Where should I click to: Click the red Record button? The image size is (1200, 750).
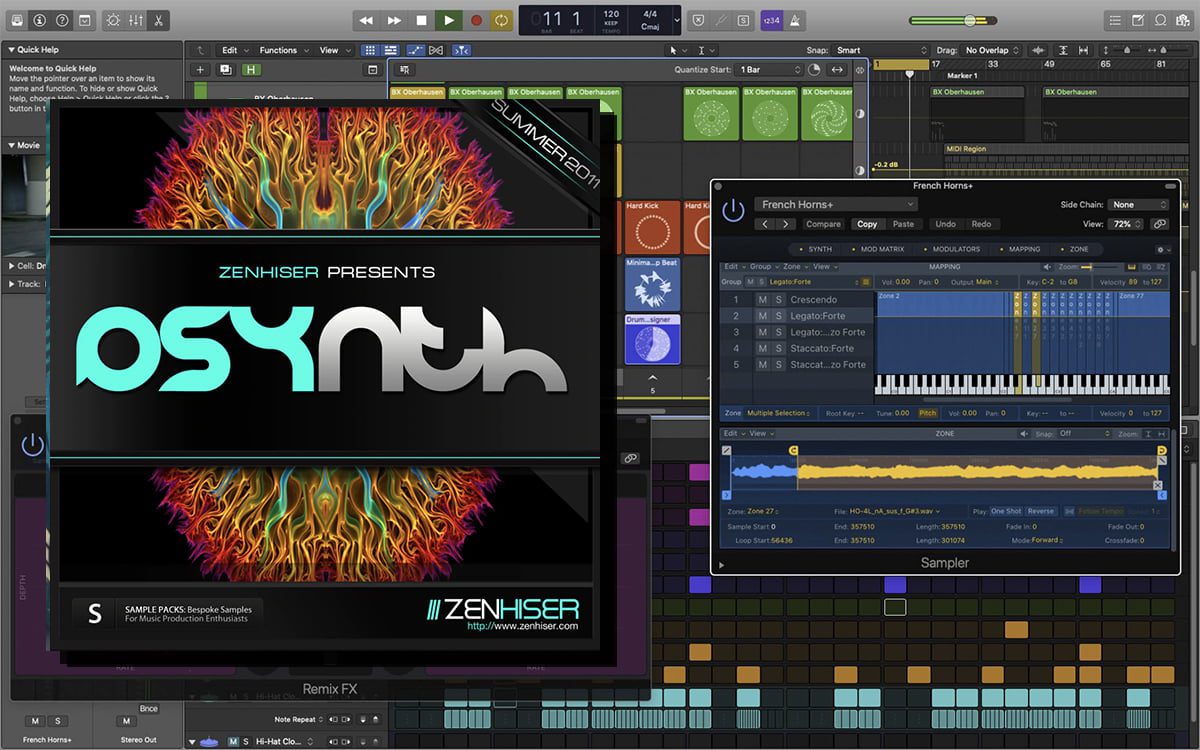pyautogui.click(x=475, y=20)
